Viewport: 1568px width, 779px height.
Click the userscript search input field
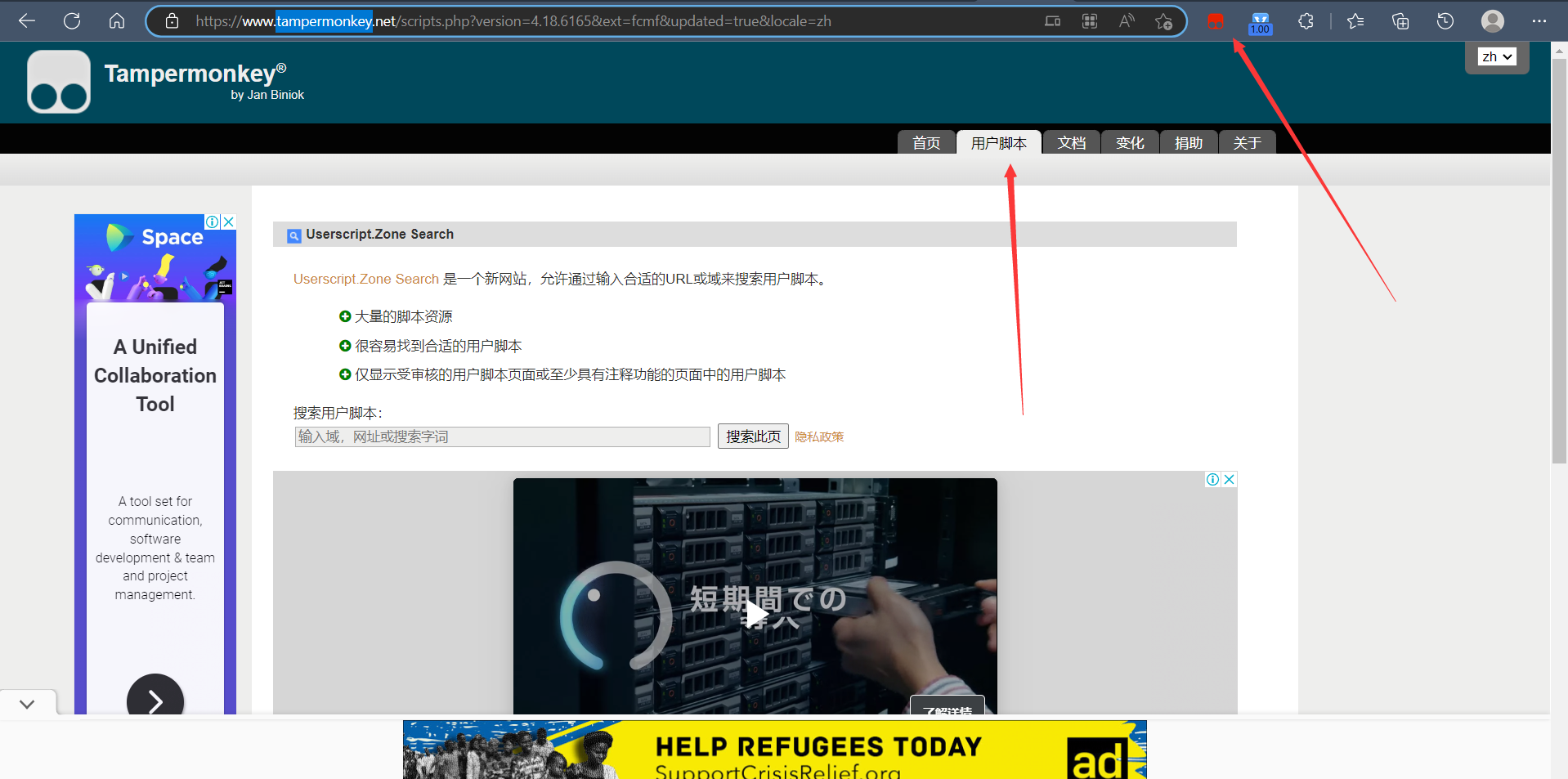point(502,437)
